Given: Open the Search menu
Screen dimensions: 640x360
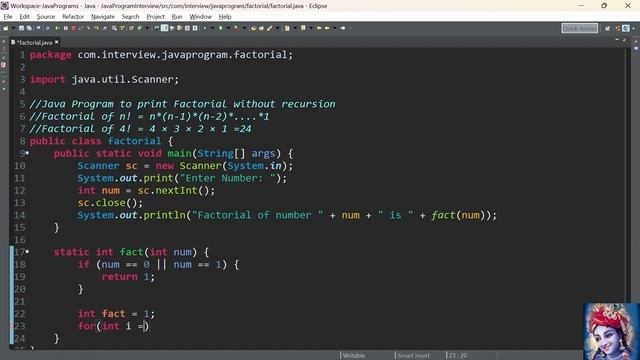Looking at the screenshot, I should pyautogui.click(x=130, y=17).
